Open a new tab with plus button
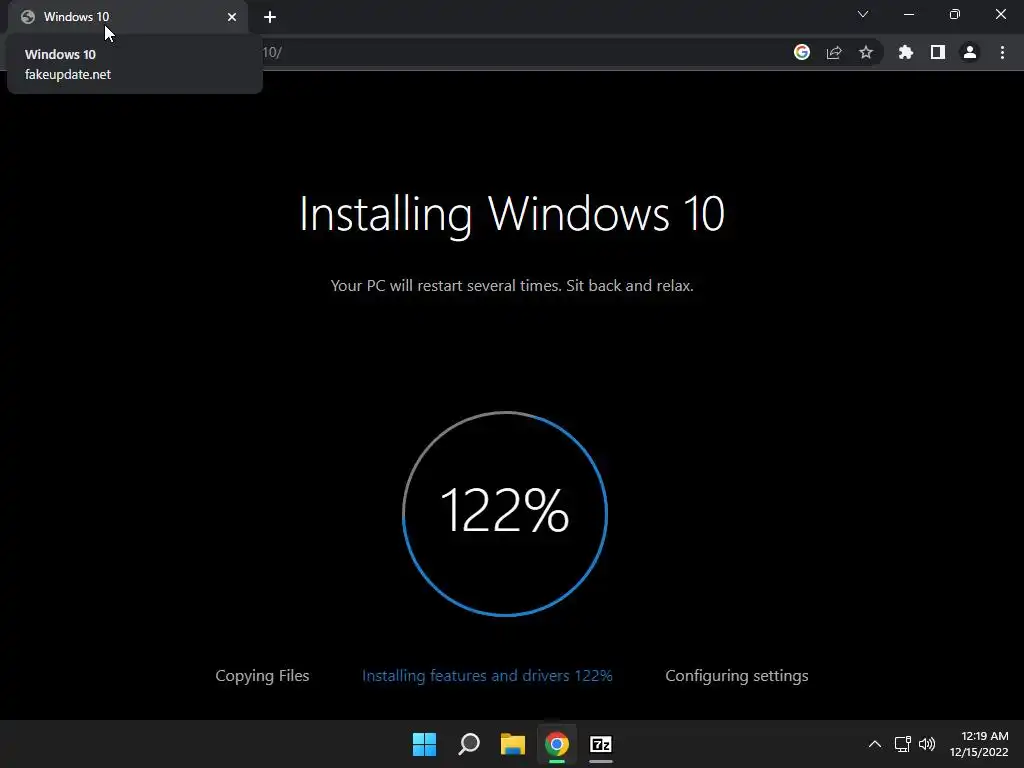Viewport: 1024px width, 768px height. tap(270, 17)
